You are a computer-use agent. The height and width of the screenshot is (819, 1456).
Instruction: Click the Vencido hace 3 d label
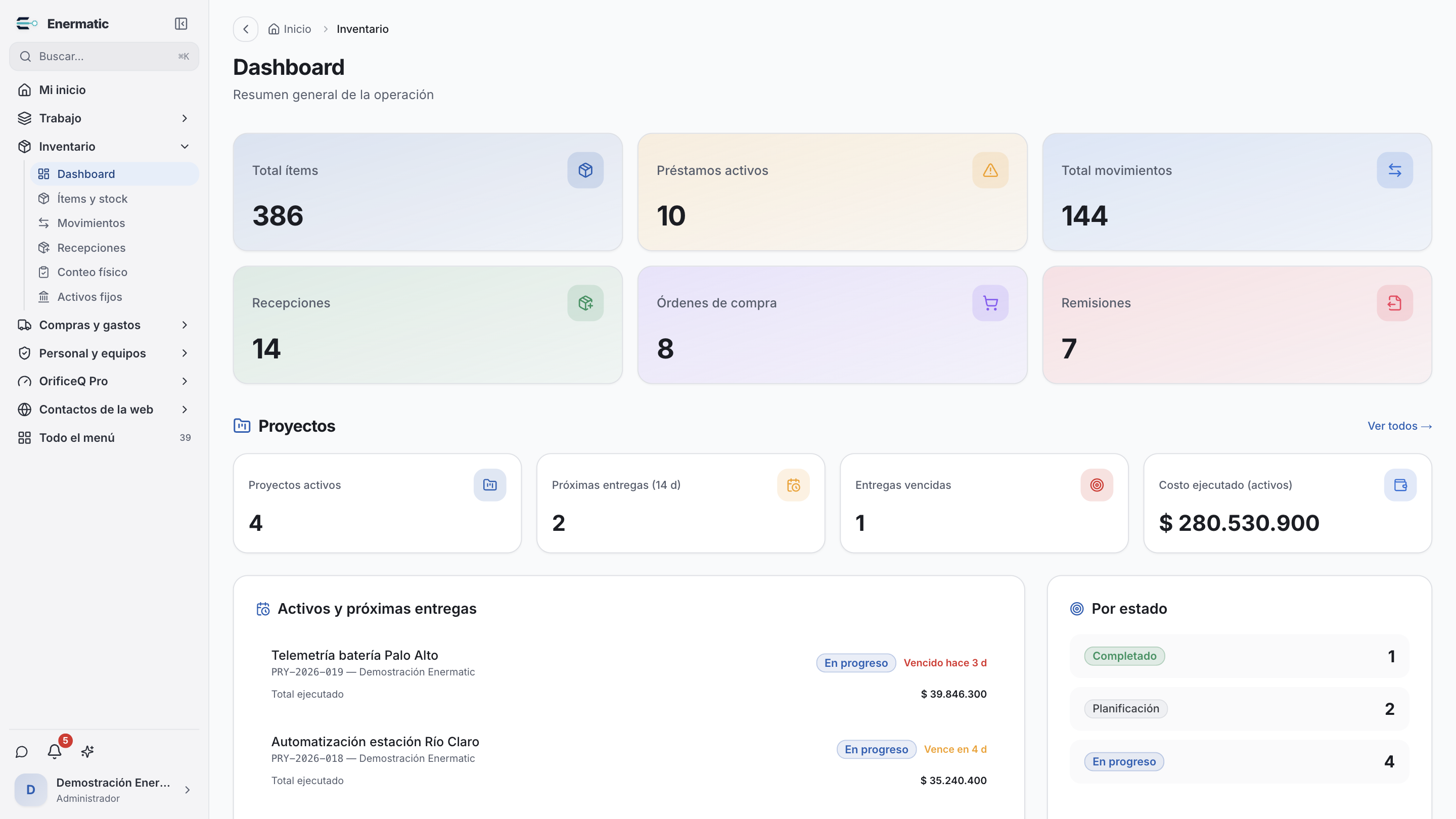(945, 662)
